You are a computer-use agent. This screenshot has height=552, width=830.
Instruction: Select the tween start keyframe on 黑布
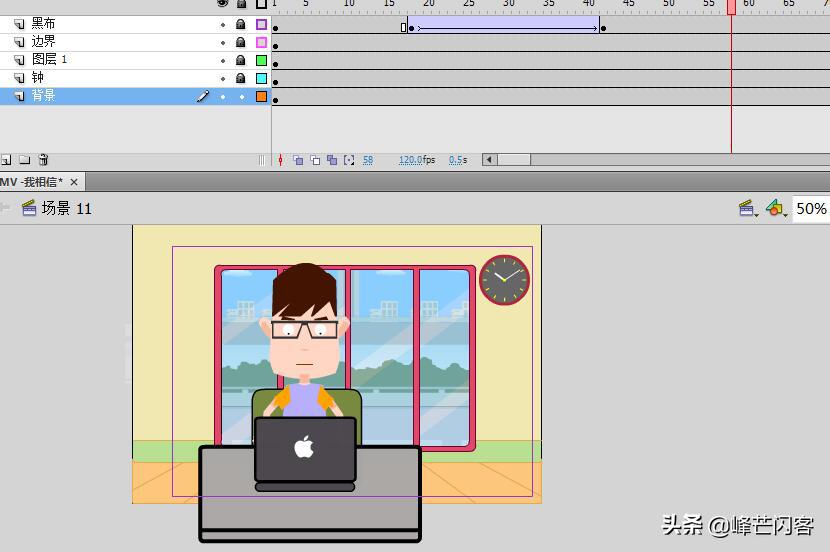click(x=411, y=28)
